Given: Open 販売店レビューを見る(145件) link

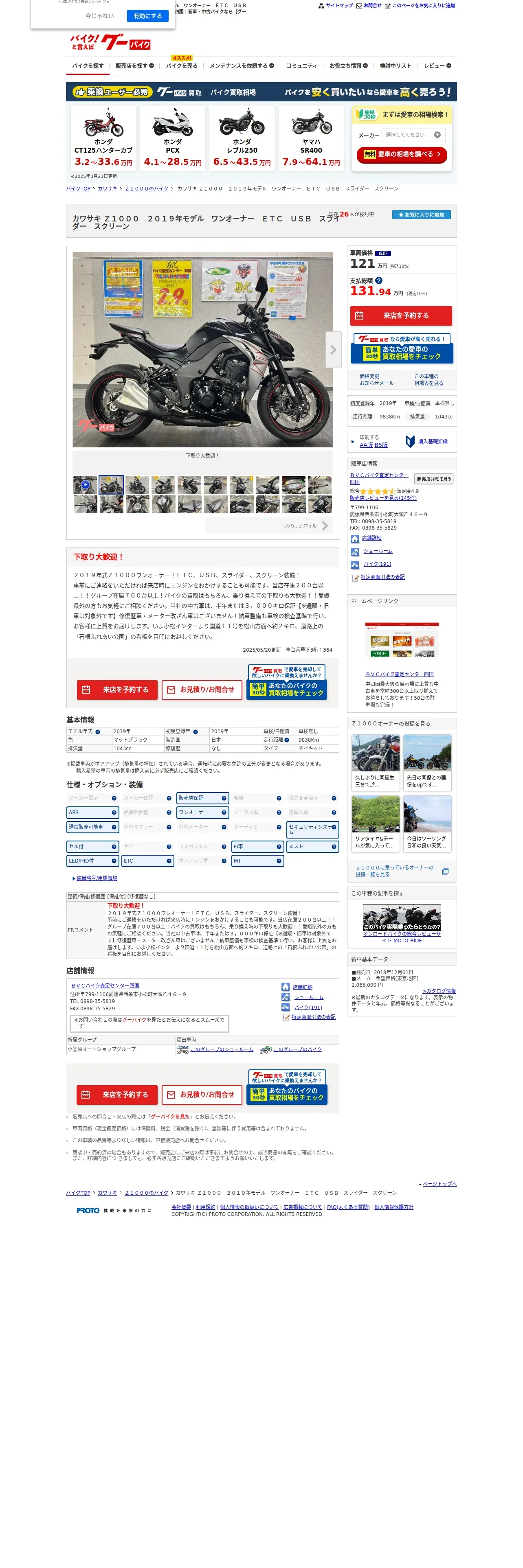Looking at the screenshot, I should (x=383, y=498).
